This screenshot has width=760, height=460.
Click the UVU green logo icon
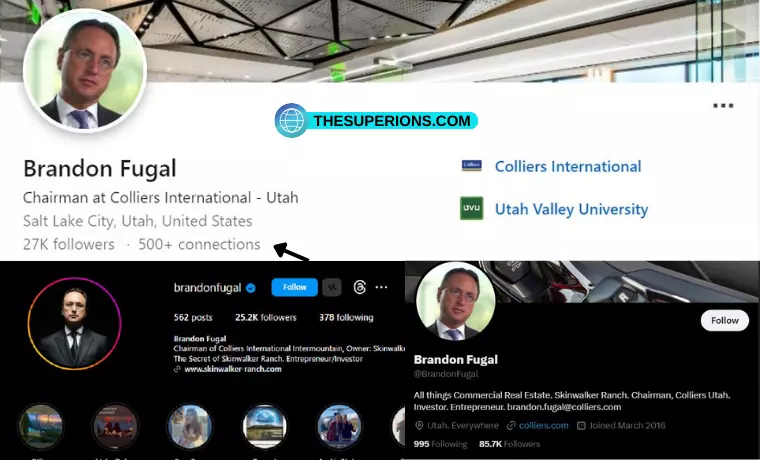(x=472, y=208)
